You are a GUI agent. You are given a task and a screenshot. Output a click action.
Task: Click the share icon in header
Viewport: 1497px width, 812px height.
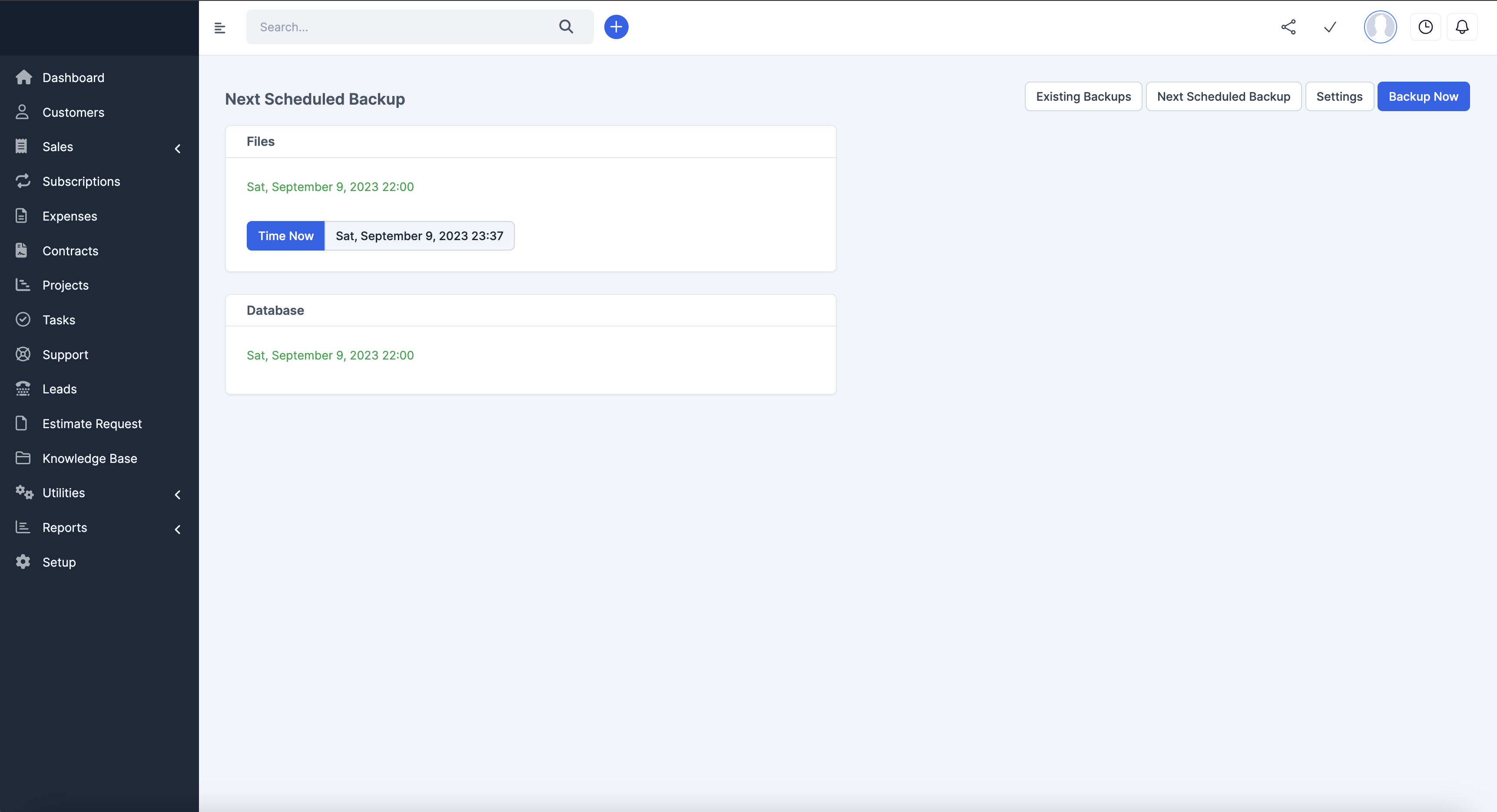1288,27
